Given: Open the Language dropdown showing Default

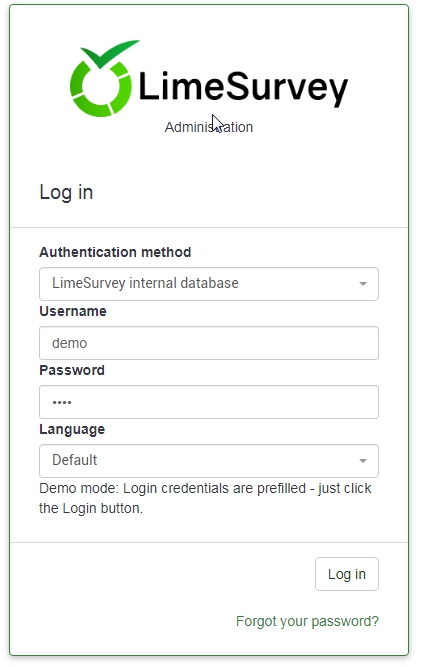Looking at the screenshot, I should (x=209, y=461).
